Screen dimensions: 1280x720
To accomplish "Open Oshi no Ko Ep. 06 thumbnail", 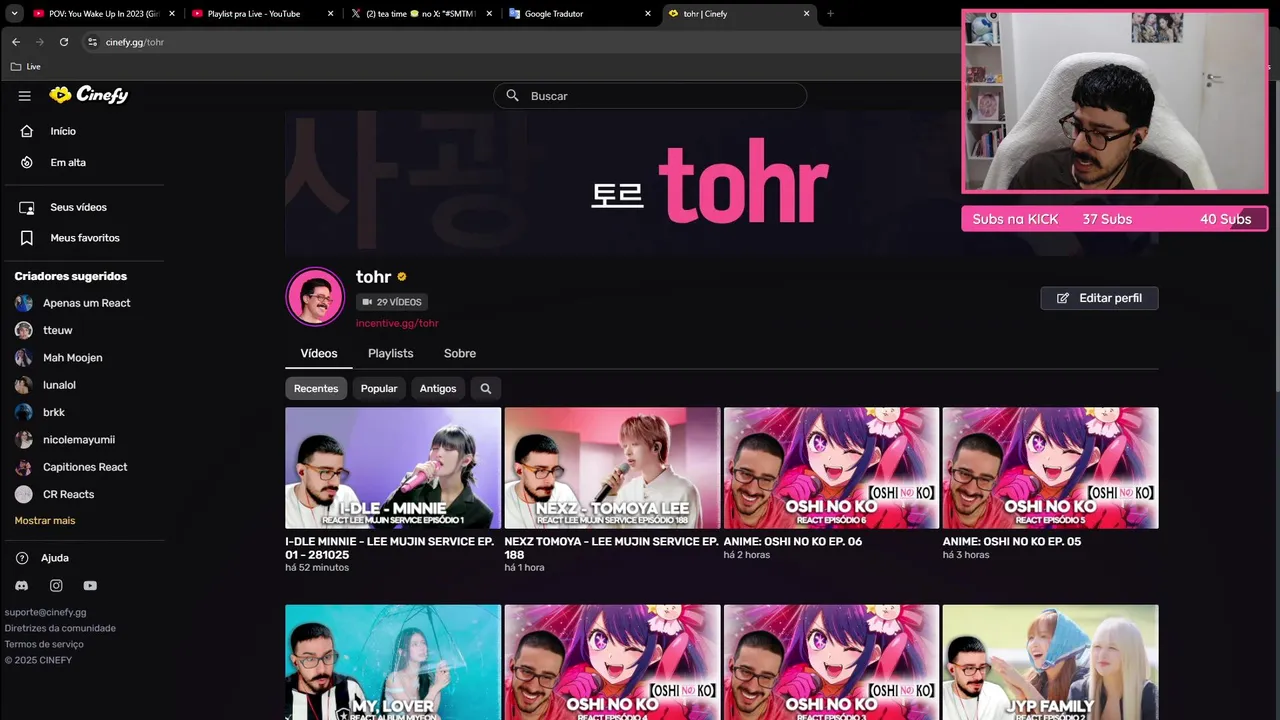I will pos(831,468).
